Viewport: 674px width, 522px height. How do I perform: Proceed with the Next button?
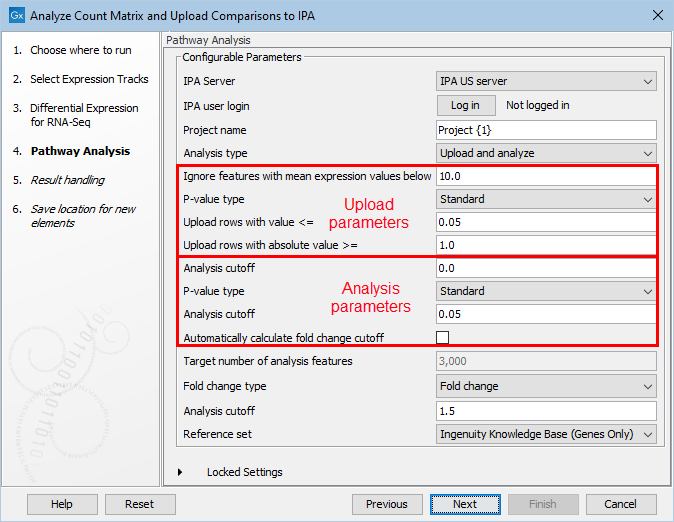[x=465, y=504]
